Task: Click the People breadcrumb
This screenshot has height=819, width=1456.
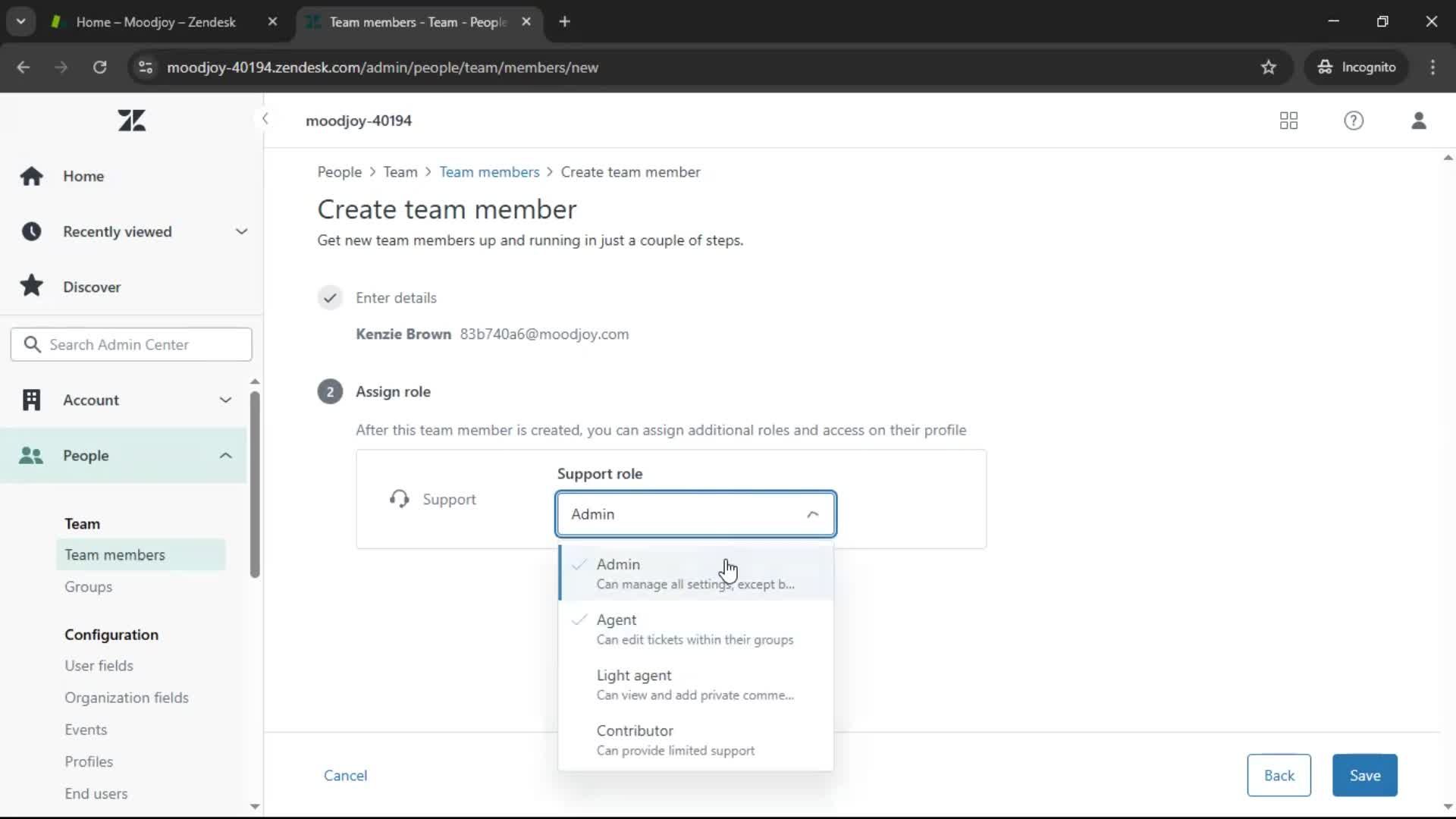Action: (x=339, y=172)
